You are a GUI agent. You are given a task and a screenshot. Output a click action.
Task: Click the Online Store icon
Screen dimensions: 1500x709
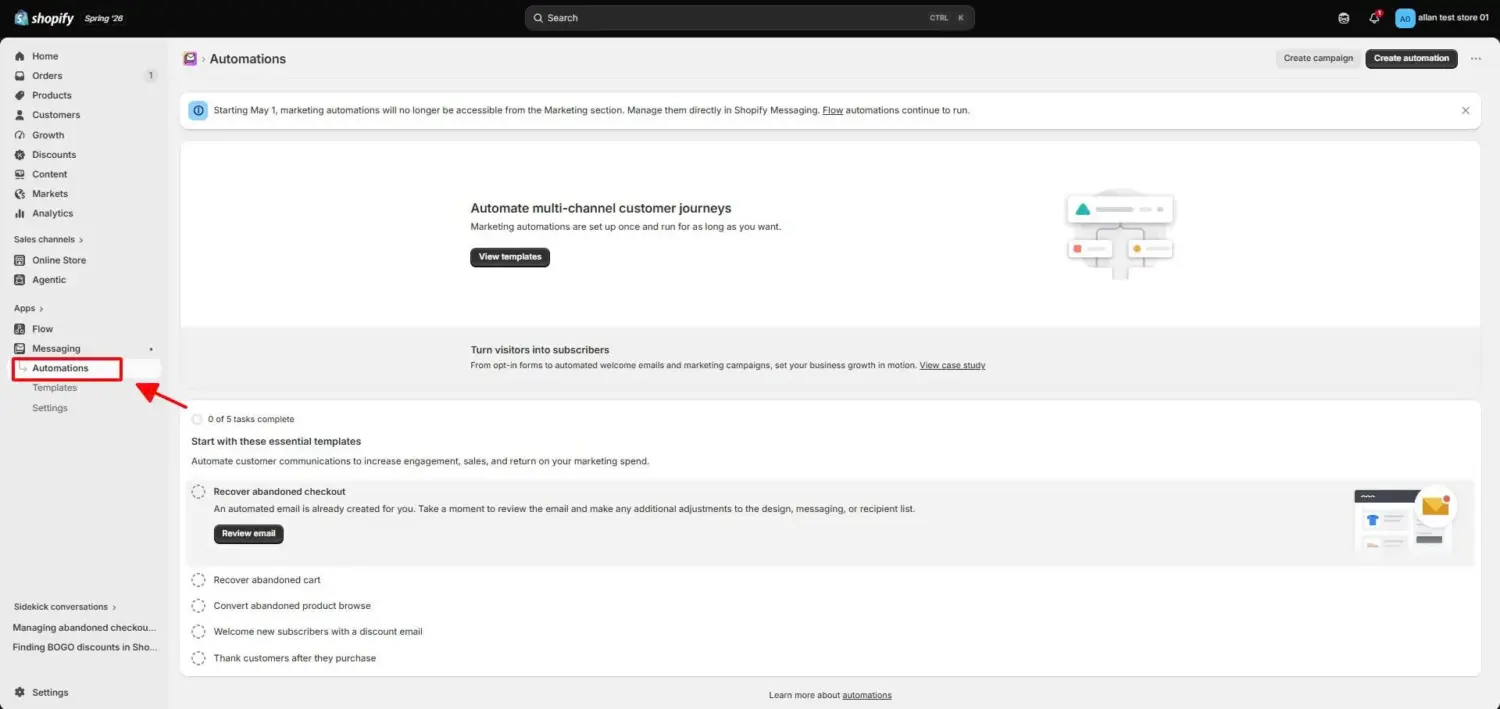[20, 260]
